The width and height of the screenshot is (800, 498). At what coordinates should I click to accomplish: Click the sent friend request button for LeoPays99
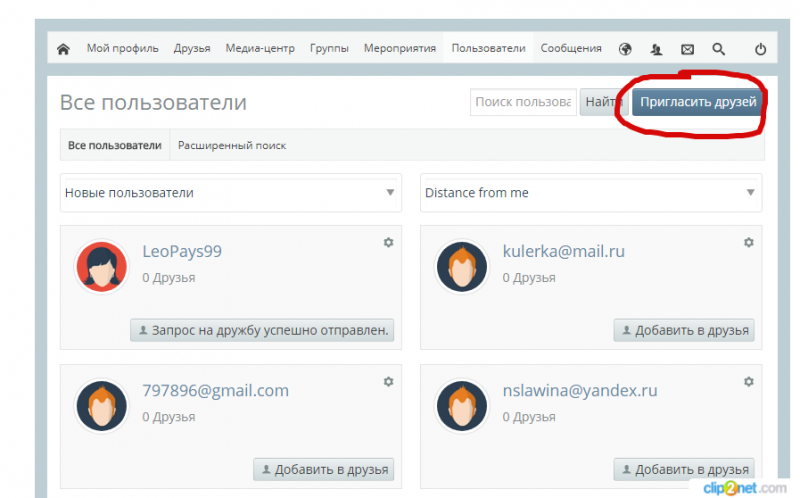pos(262,330)
